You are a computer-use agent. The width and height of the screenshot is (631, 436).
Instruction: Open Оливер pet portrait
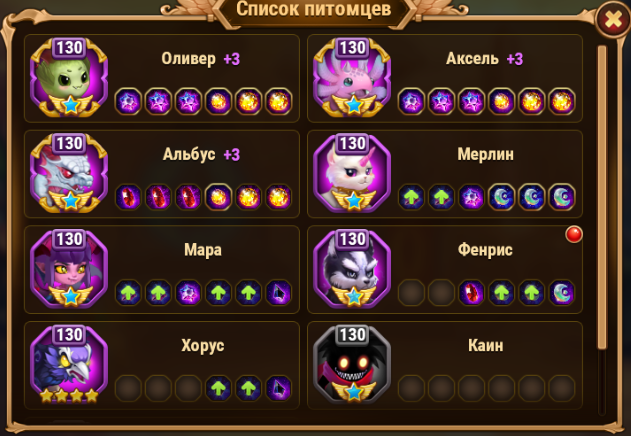tap(69, 78)
